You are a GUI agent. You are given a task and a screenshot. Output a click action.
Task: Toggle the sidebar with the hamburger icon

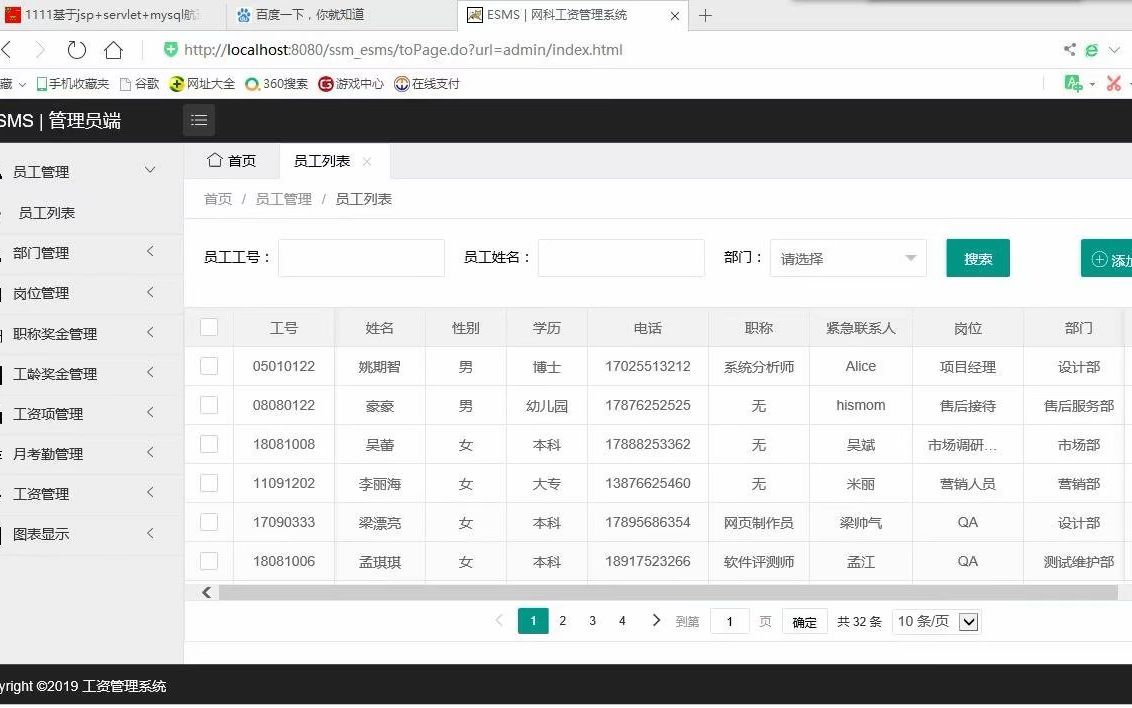click(x=198, y=120)
